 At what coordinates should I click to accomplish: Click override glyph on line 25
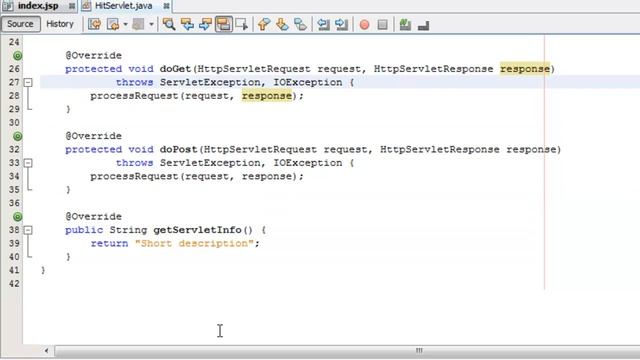point(18,56)
